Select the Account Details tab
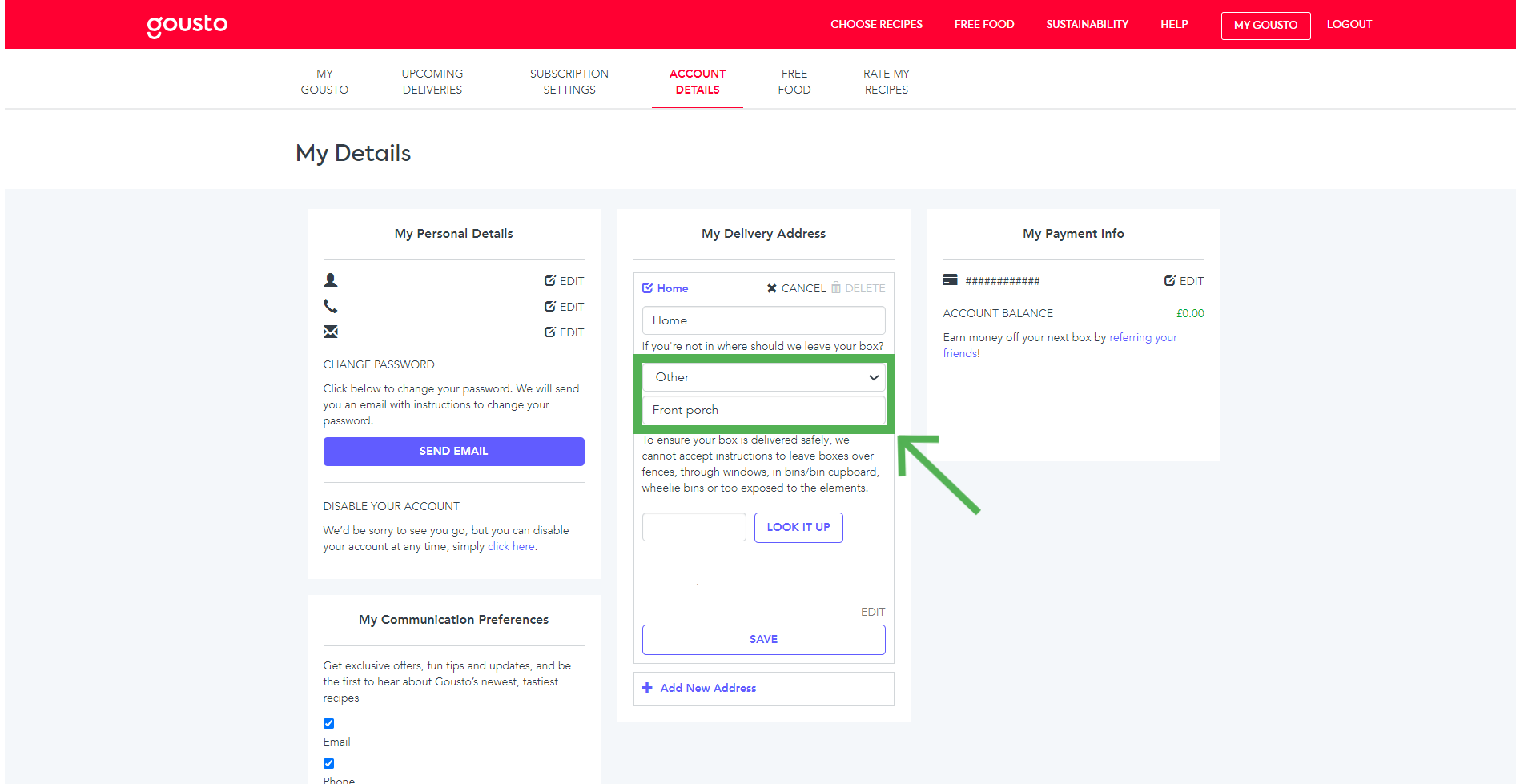1516x784 pixels. point(698,82)
